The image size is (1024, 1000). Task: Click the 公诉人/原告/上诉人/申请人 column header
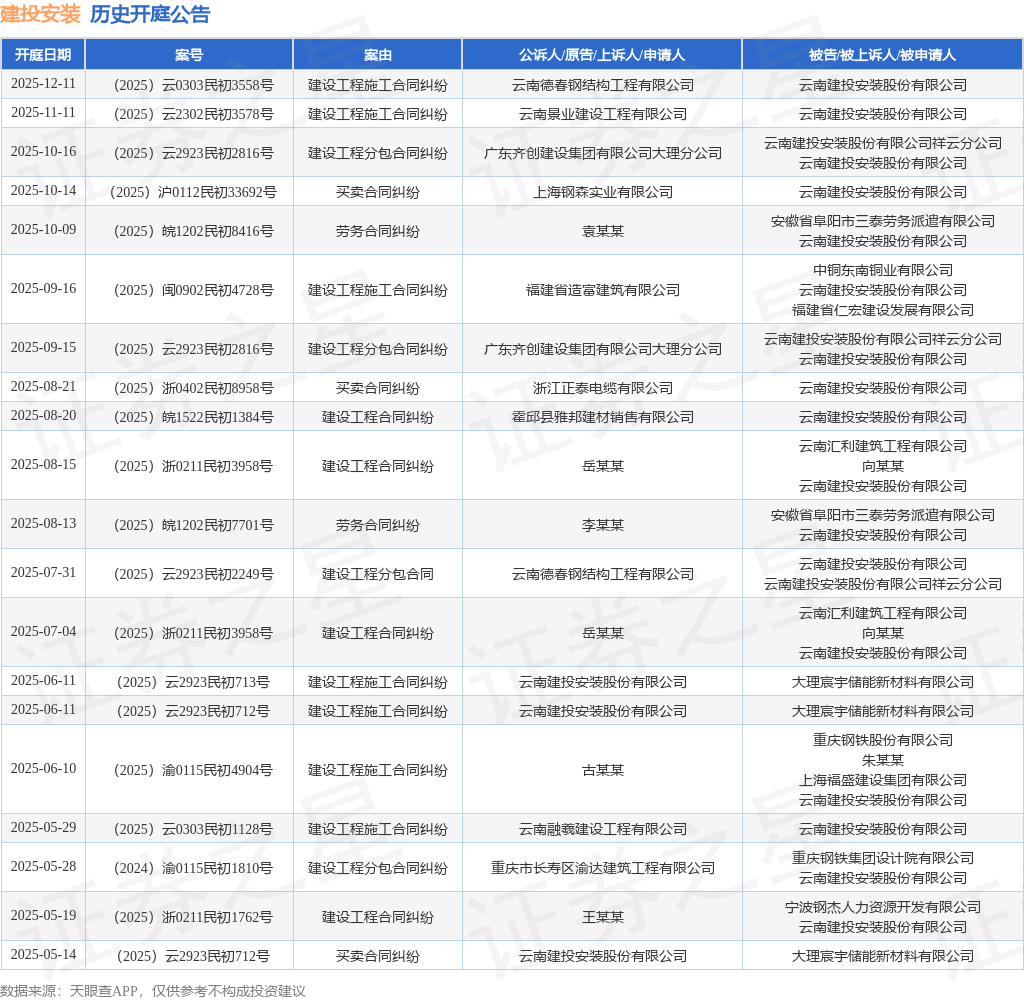point(602,55)
